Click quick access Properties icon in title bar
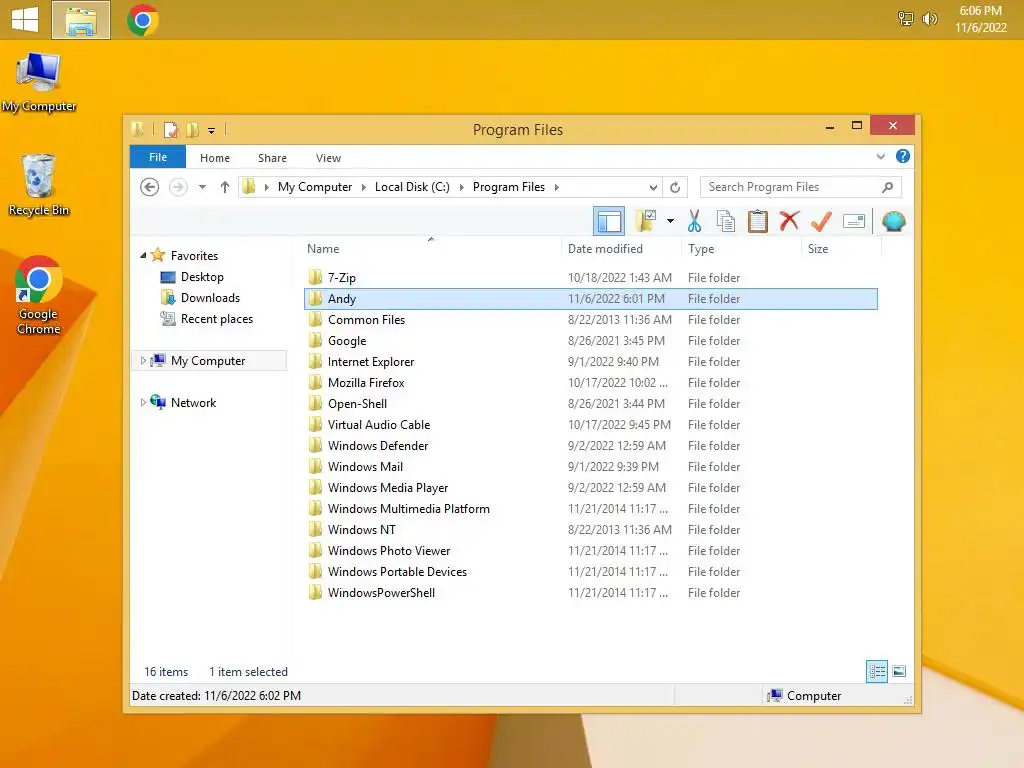Viewport: 1024px width, 768px height. (x=170, y=130)
